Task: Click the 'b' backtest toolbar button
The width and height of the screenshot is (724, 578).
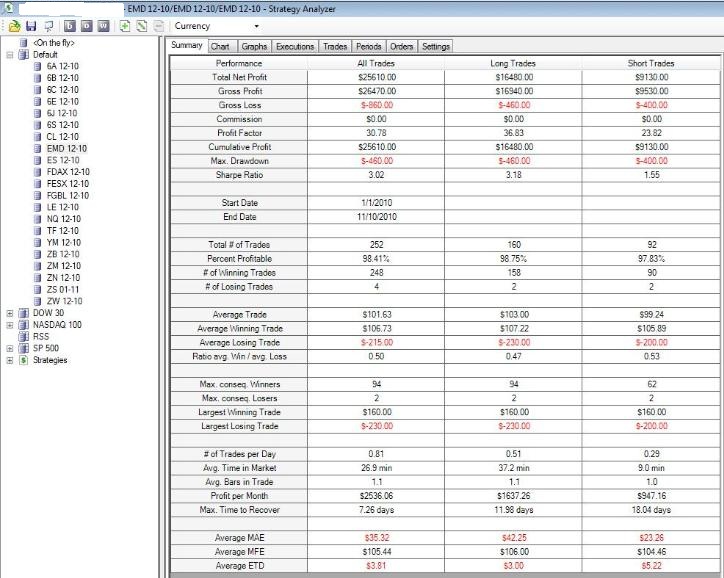Action: [x=70, y=26]
